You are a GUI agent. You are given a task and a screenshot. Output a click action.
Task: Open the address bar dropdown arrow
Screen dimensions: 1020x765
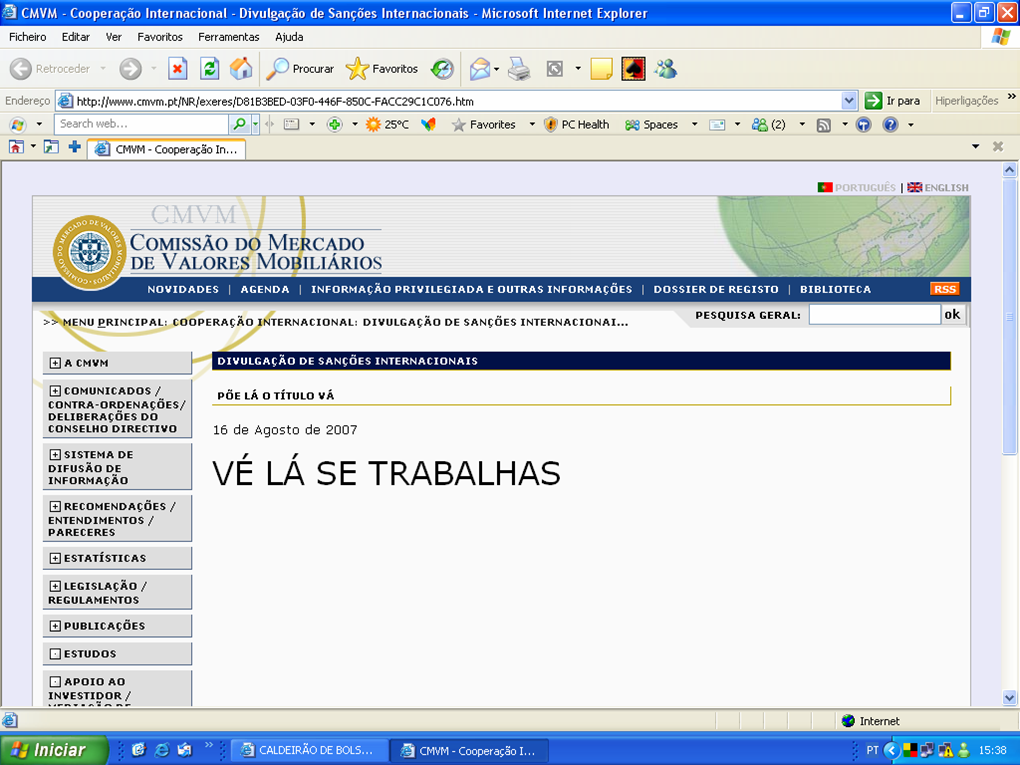(x=849, y=101)
